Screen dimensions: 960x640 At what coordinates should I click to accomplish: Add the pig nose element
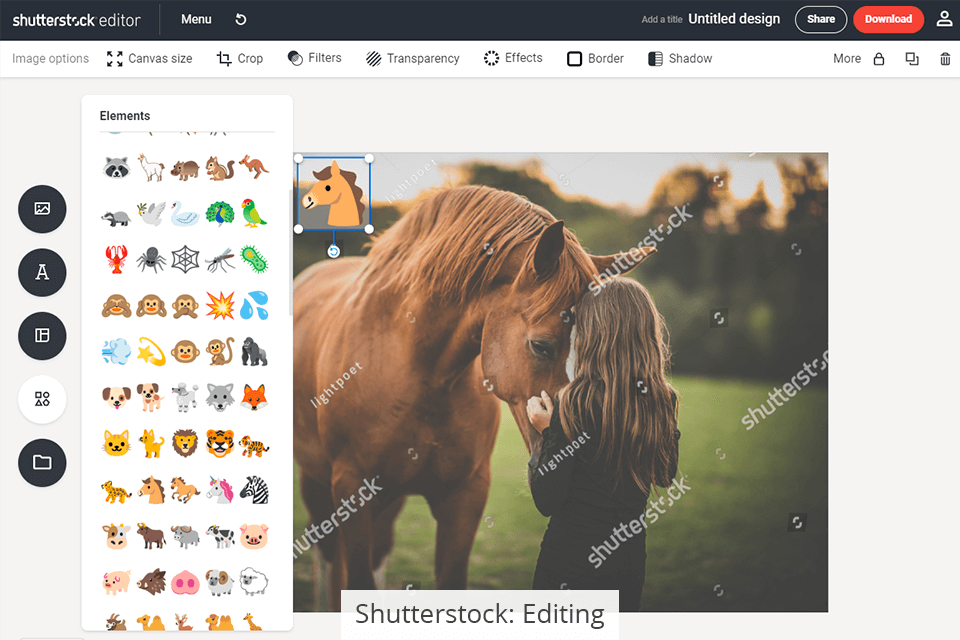pyautogui.click(x=185, y=582)
